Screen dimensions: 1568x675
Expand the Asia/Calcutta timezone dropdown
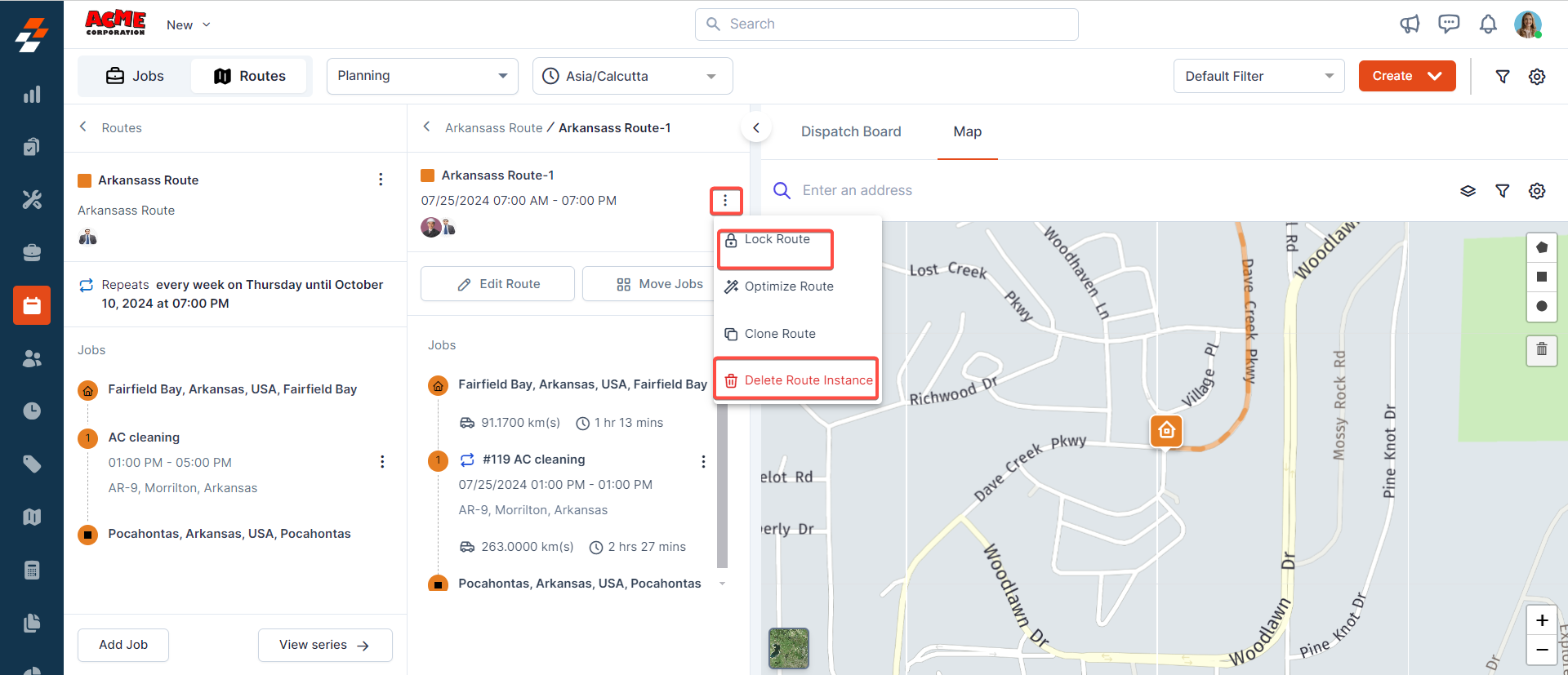click(x=632, y=76)
